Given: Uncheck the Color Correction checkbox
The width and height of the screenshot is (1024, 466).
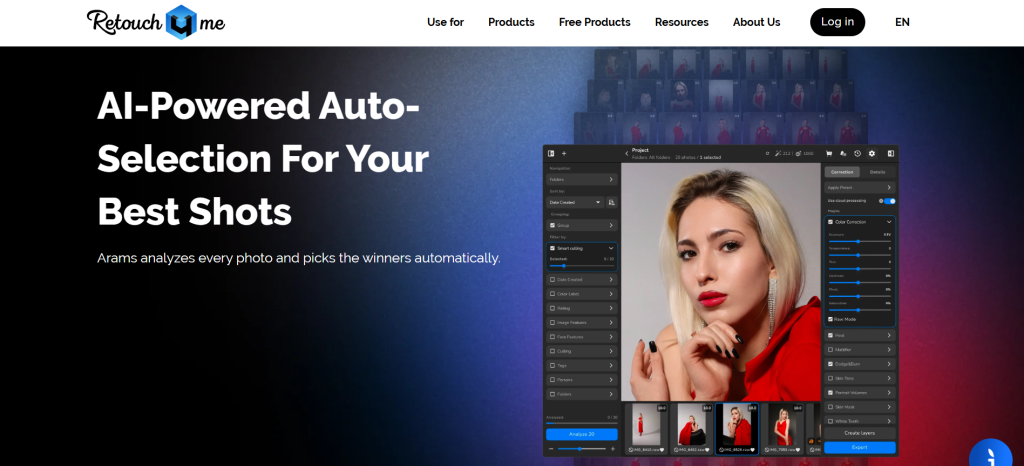Looking at the screenshot, I should 831,222.
